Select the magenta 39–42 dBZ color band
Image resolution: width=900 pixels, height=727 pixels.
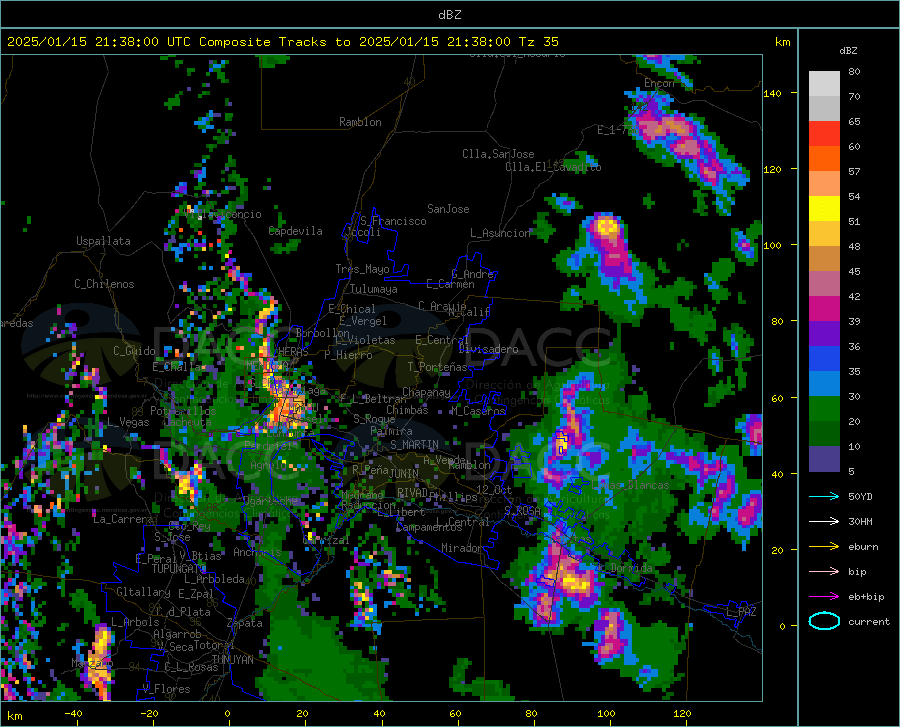point(824,309)
